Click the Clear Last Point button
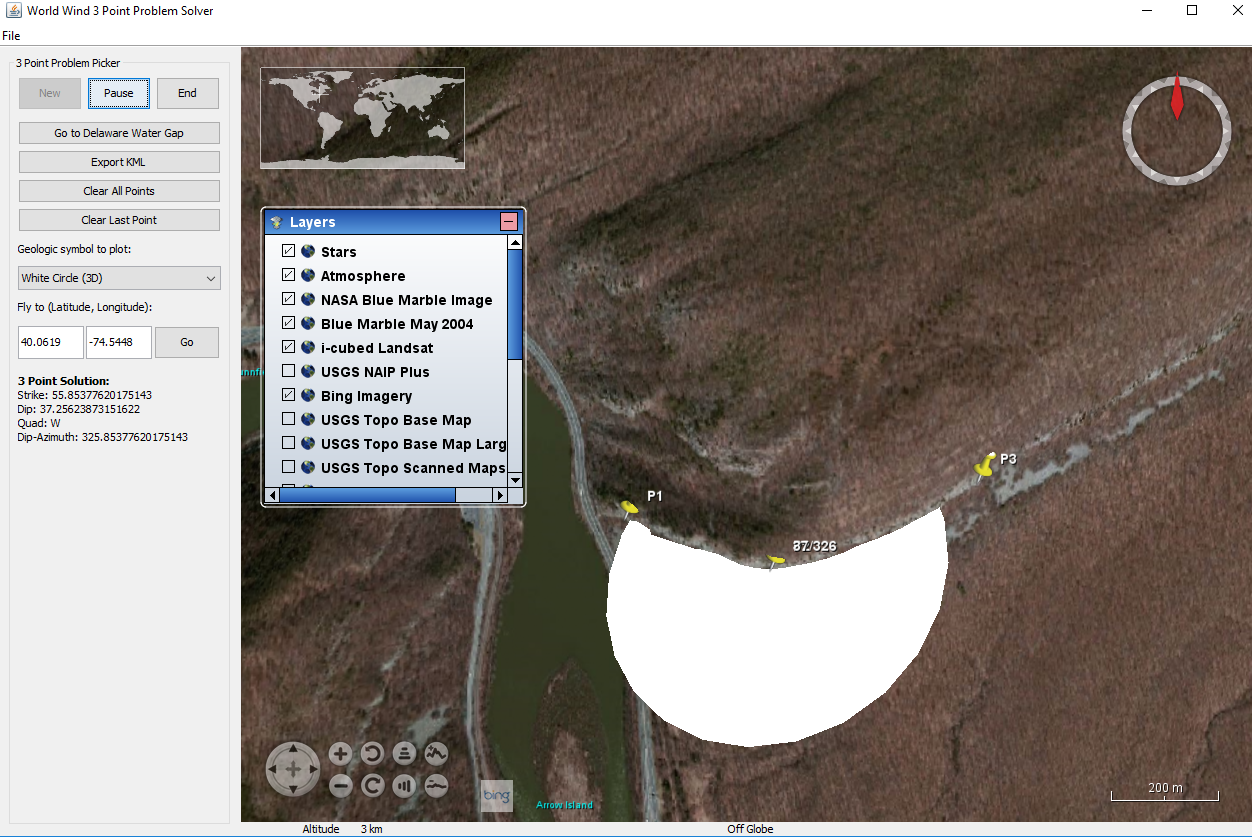The width and height of the screenshot is (1252, 837). [x=119, y=220]
